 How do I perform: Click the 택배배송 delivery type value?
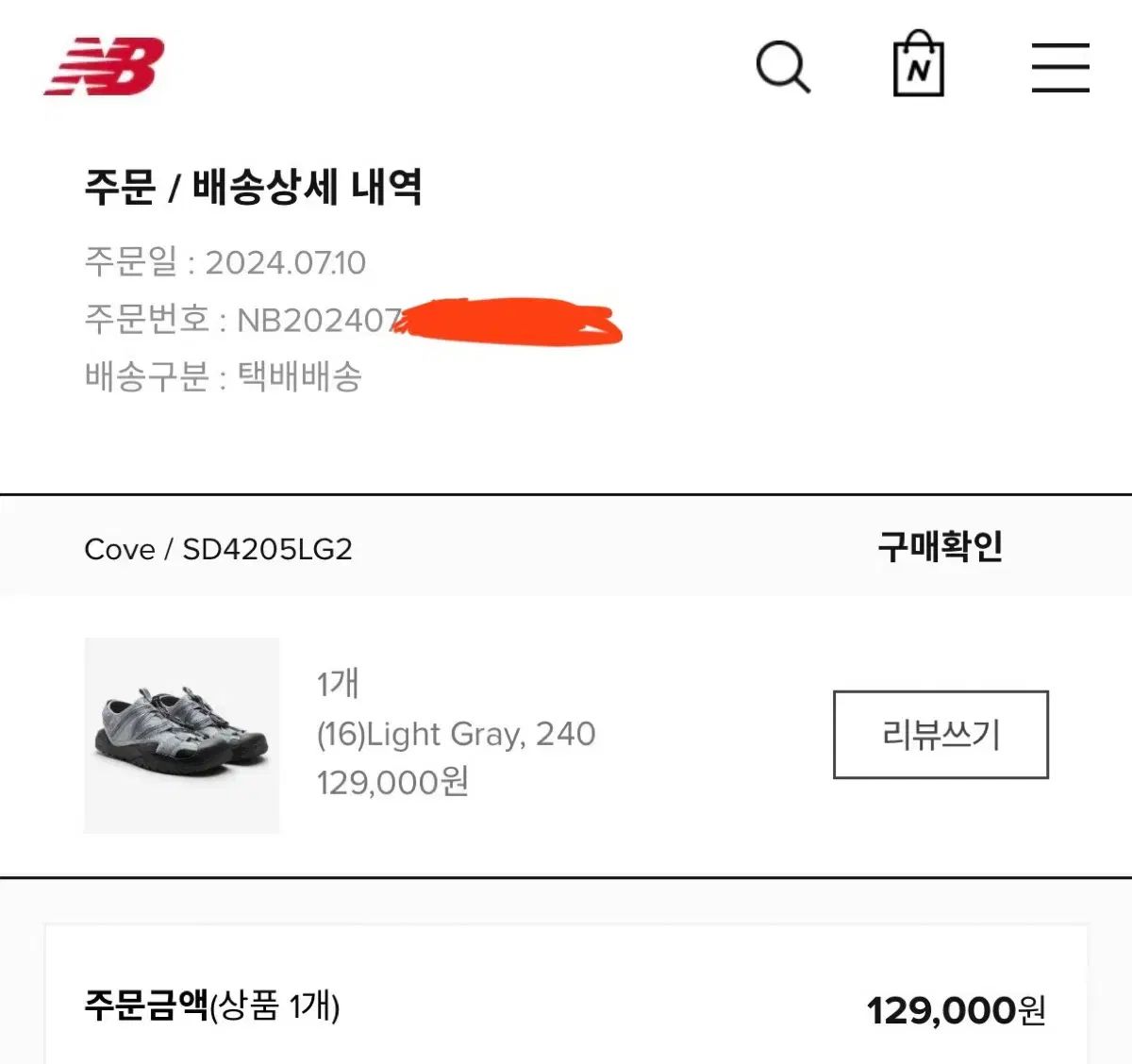[x=299, y=376]
